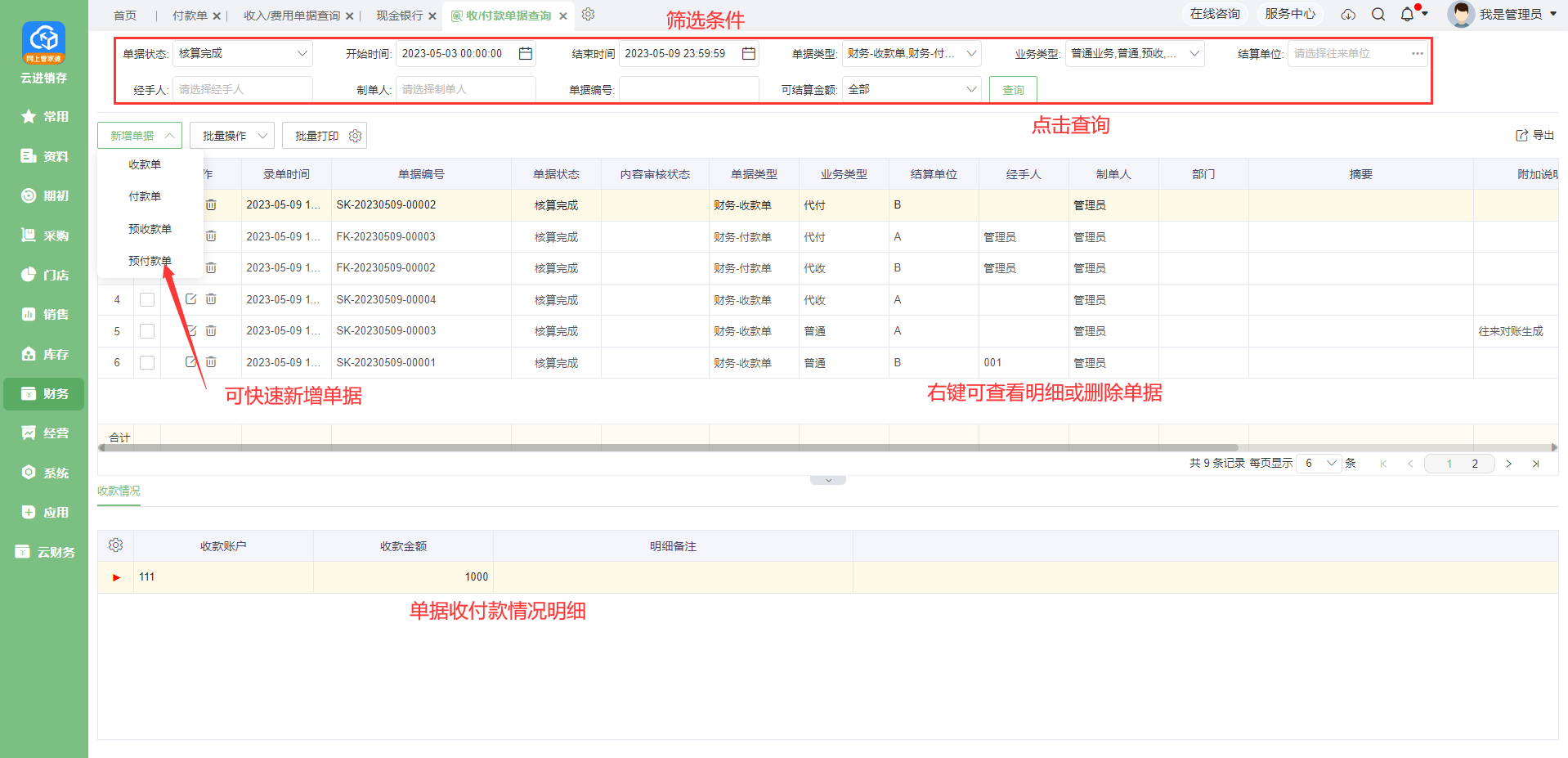Select the 收款情况 detail tab
The image size is (1568, 758).
coord(119,491)
